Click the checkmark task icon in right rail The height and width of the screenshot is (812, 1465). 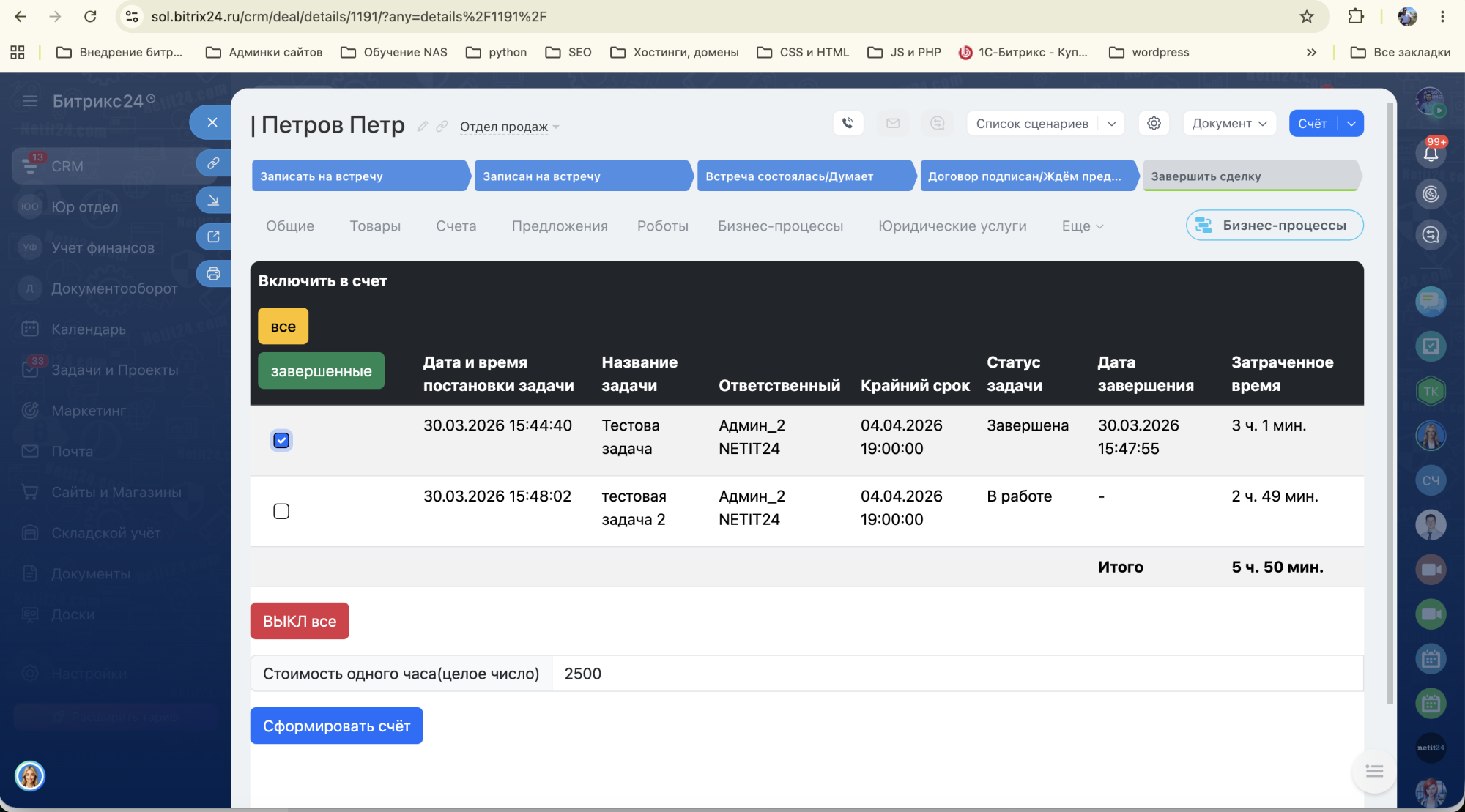point(1431,346)
